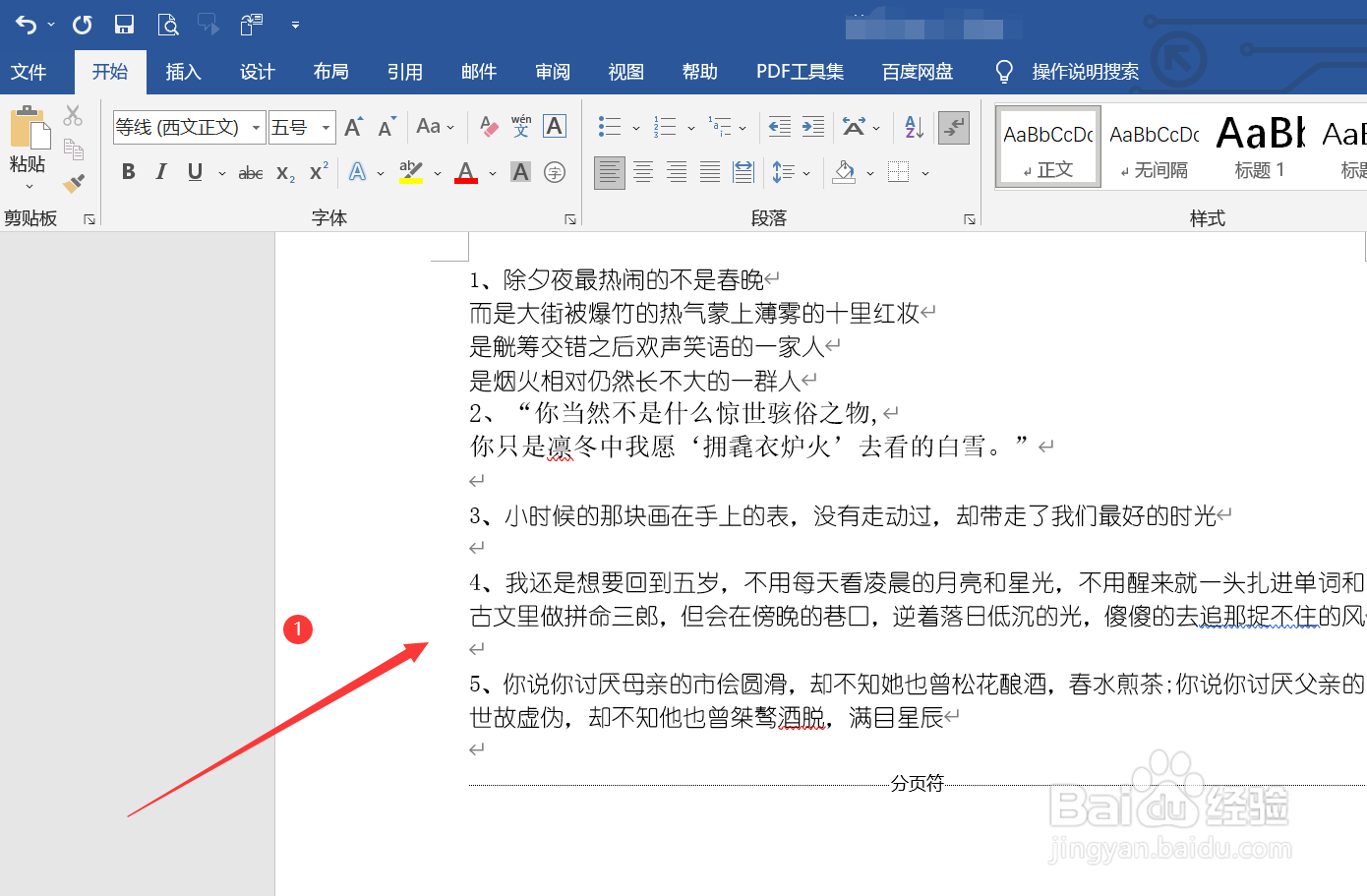Click the Redo/Repeat icon

83,25
